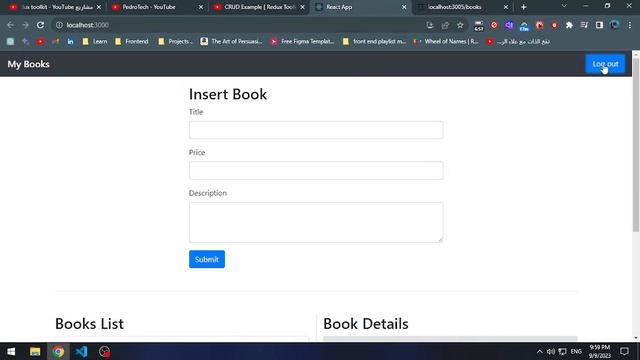Screen dimensions: 640x360
Task: Go back with the browser back arrow
Action: pos(10,25)
